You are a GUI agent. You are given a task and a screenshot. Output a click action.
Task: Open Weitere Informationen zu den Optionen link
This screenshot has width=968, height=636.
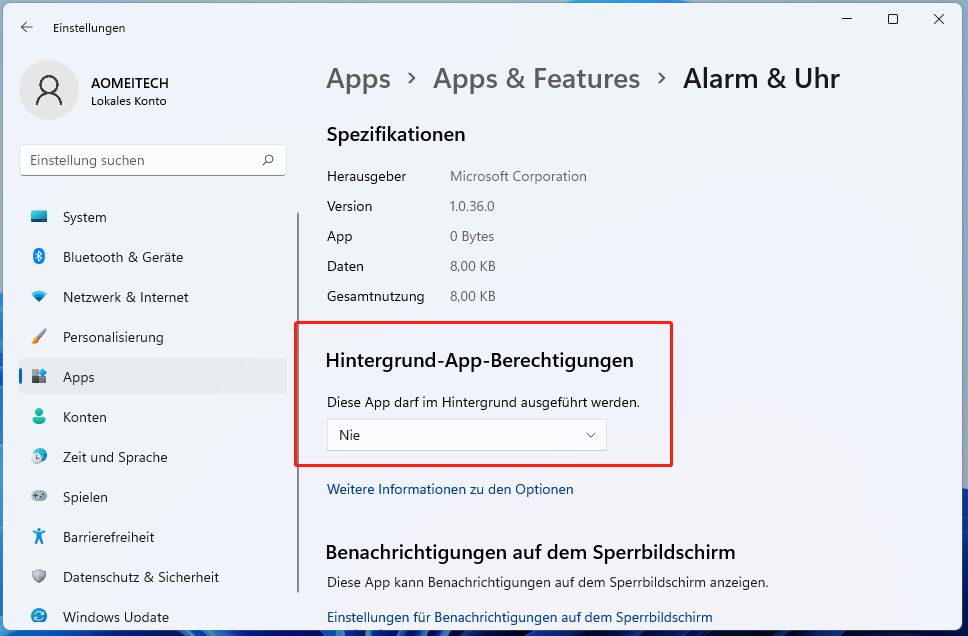pyautogui.click(x=450, y=489)
